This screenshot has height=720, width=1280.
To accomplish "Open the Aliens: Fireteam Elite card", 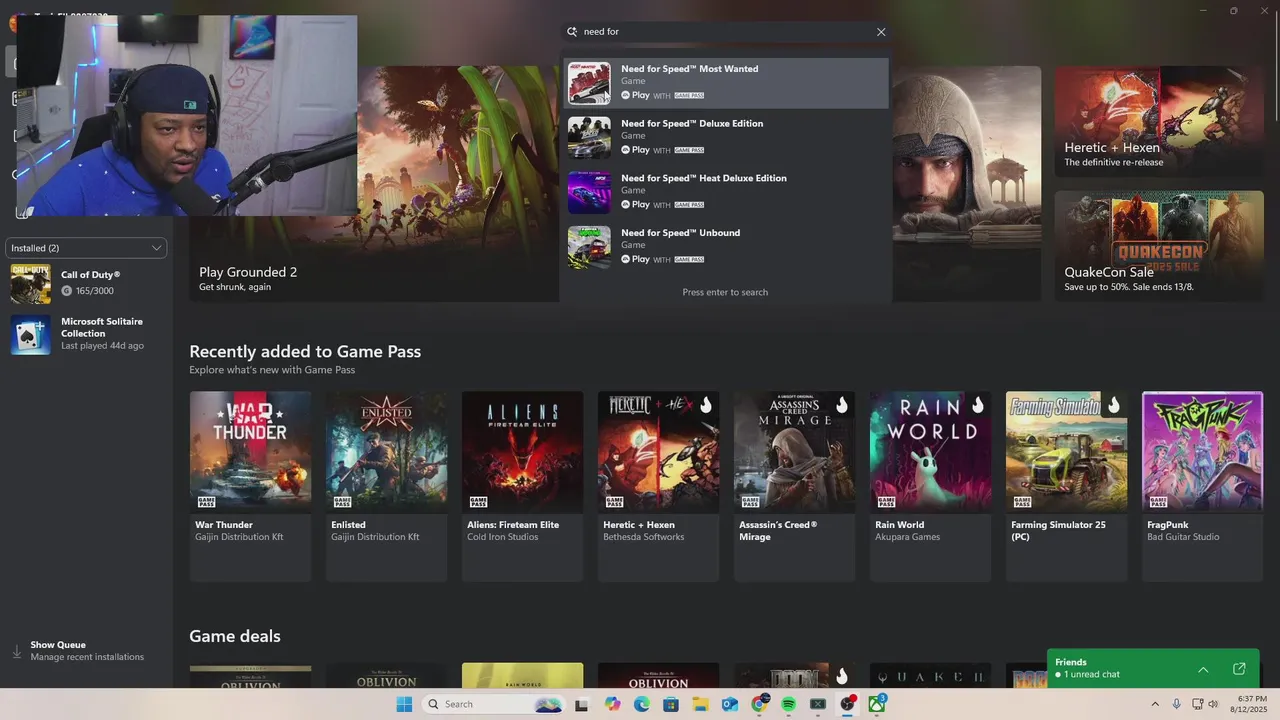I will tap(522, 486).
